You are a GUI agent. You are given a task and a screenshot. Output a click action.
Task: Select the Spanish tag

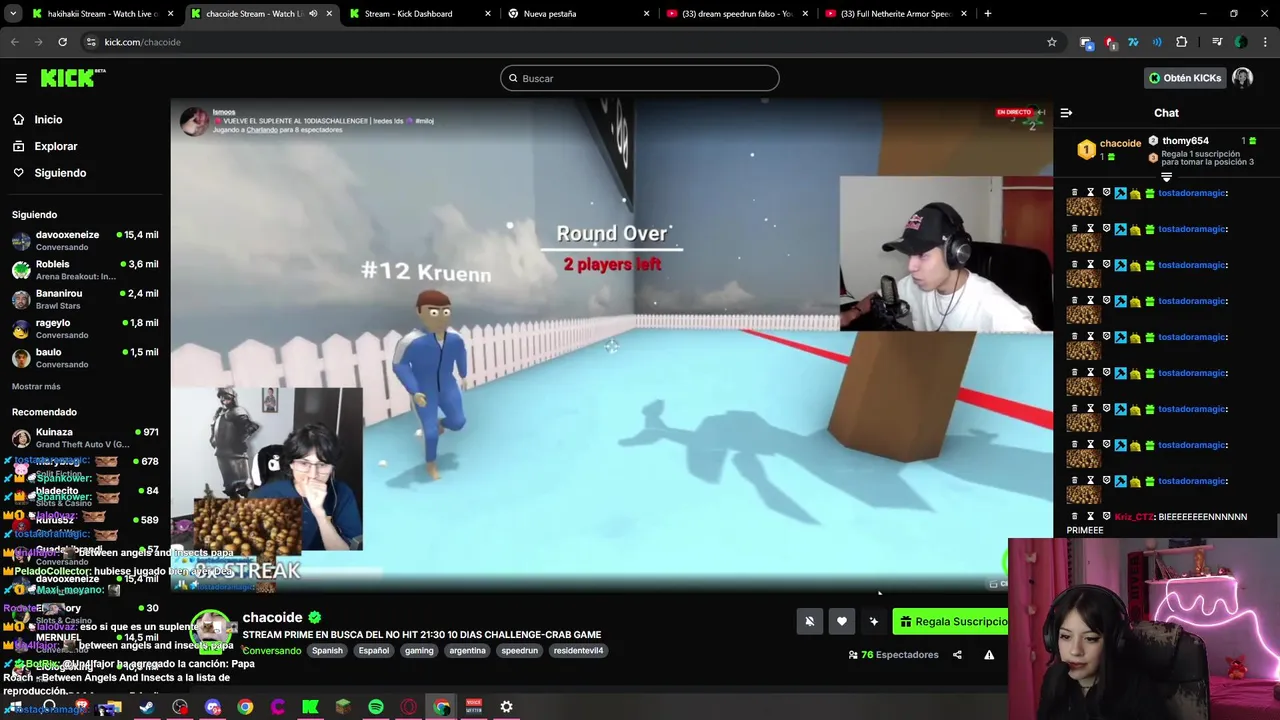(x=327, y=651)
